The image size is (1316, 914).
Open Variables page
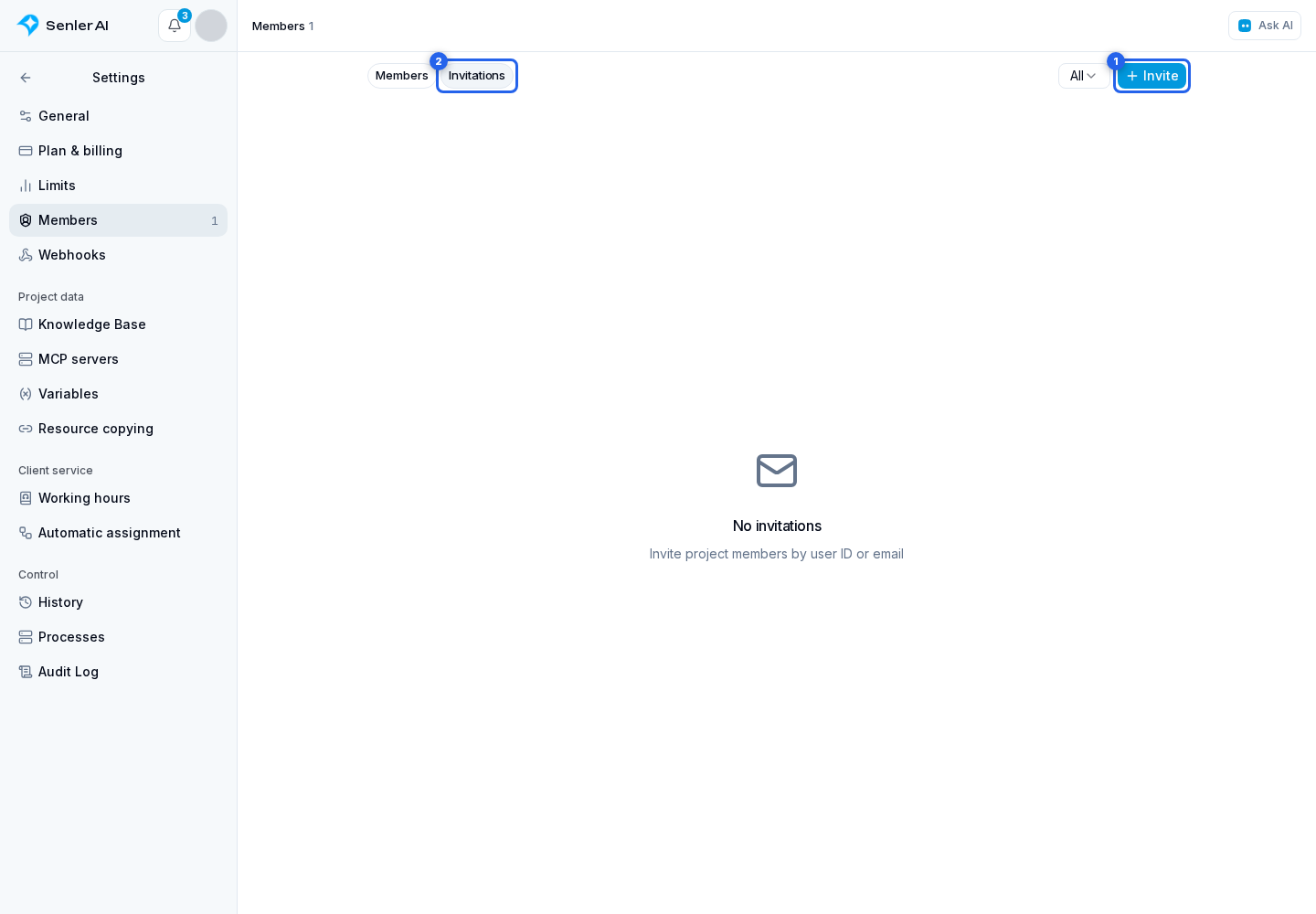(x=118, y=394)
